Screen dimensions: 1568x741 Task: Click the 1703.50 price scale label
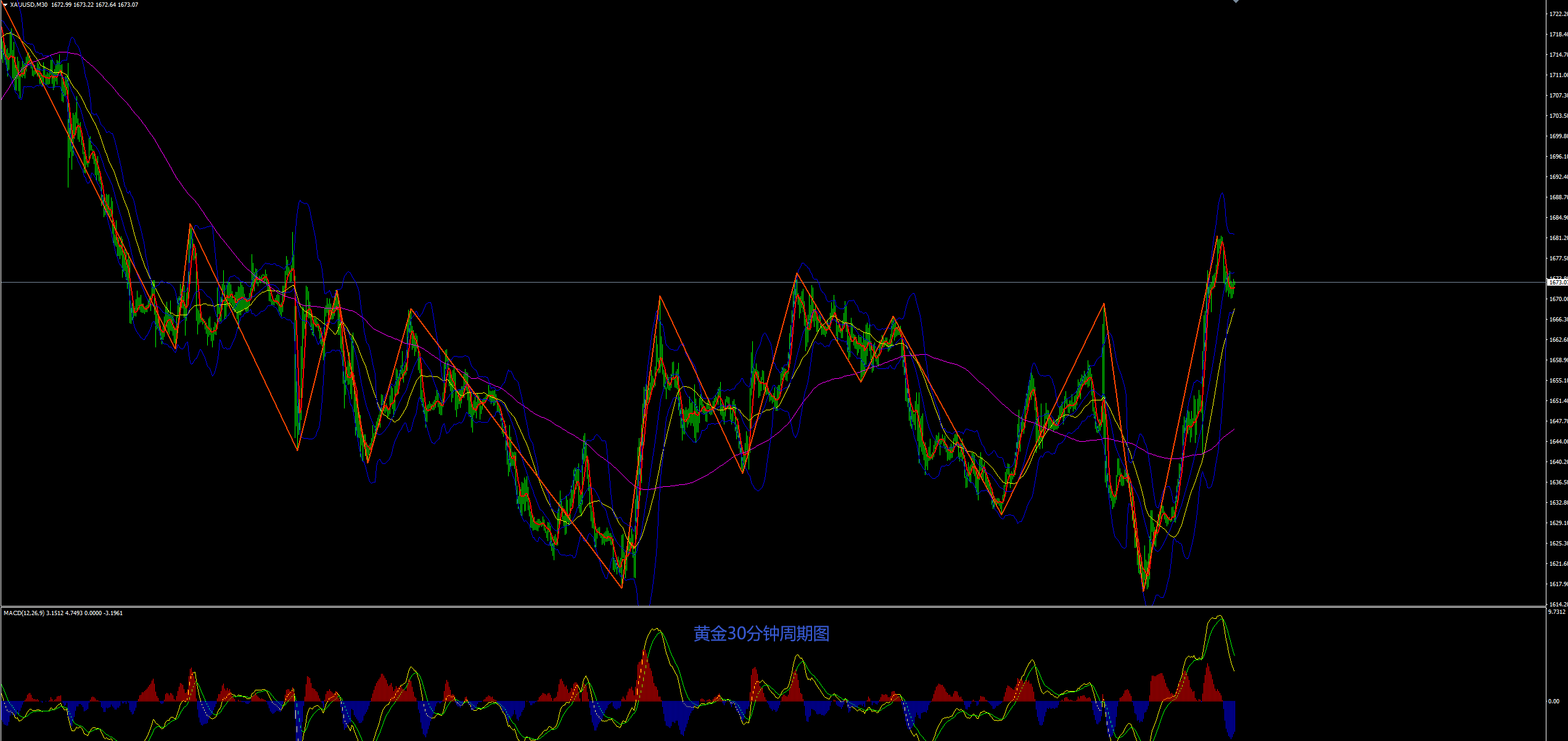[1558, 116]
